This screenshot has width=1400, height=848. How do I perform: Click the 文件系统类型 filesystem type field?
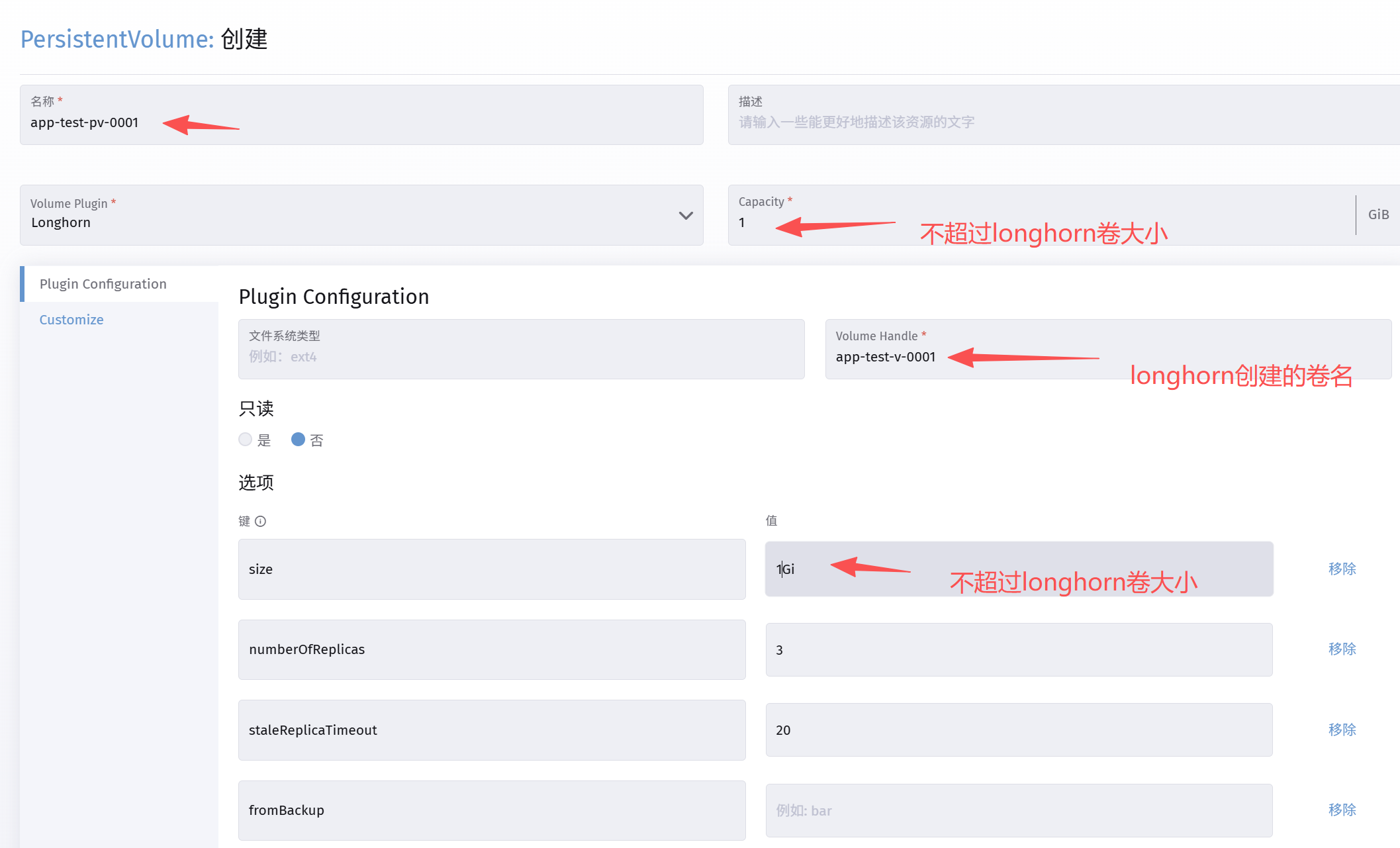[x=522, y=350]
